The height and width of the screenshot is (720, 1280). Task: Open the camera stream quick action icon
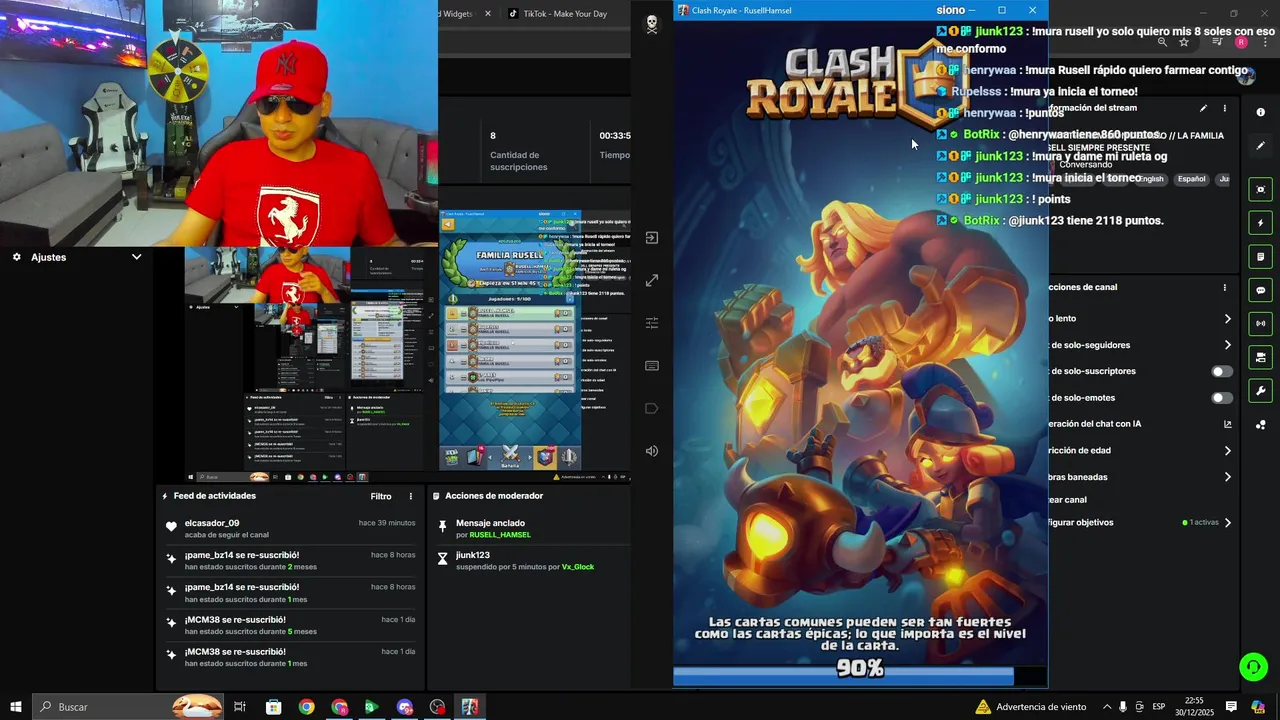pyautogui.click(x=1260, y=357)
